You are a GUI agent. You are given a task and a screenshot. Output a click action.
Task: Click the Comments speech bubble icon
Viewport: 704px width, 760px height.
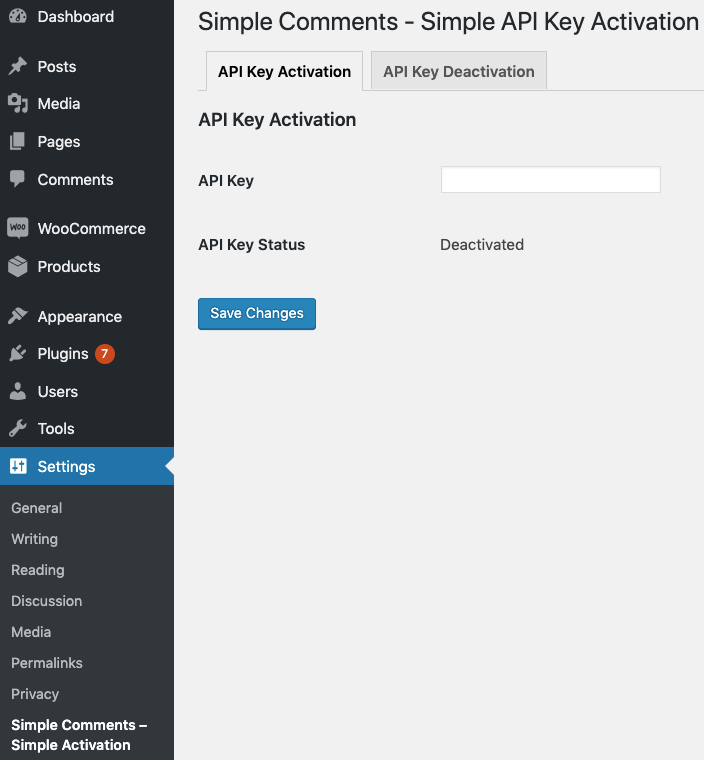pyautogui.click(x=18, y=179)
